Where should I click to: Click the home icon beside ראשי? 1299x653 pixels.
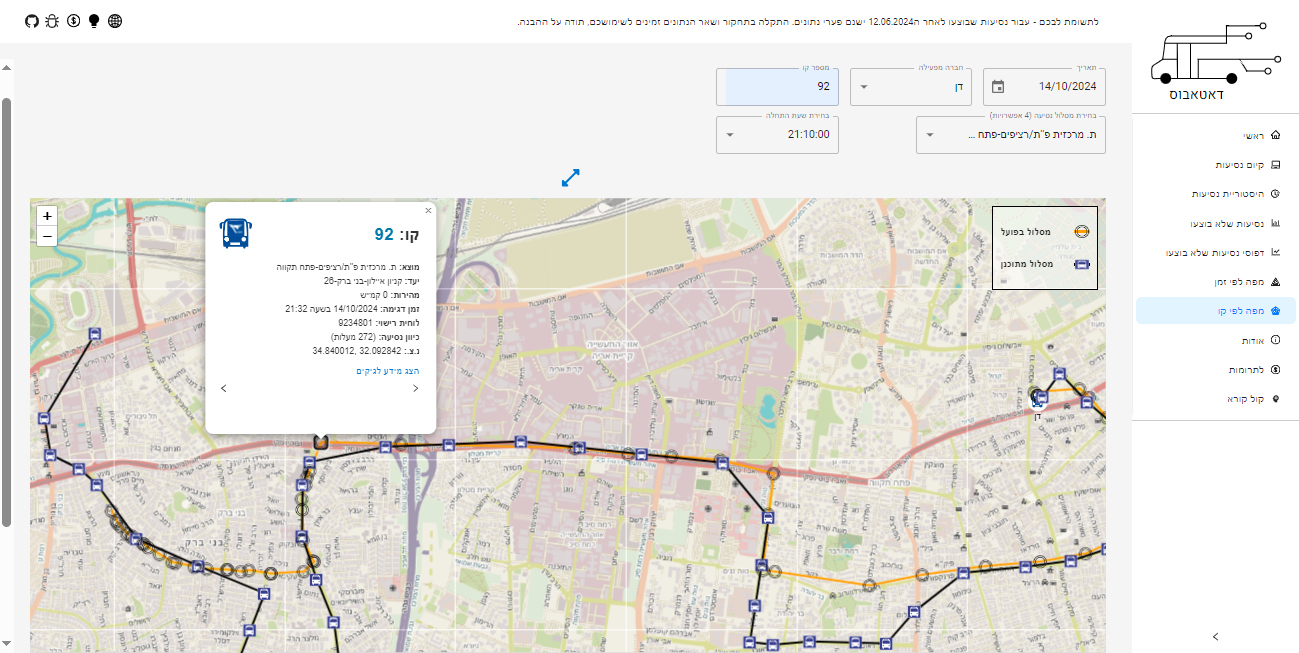pos(1274,135)
